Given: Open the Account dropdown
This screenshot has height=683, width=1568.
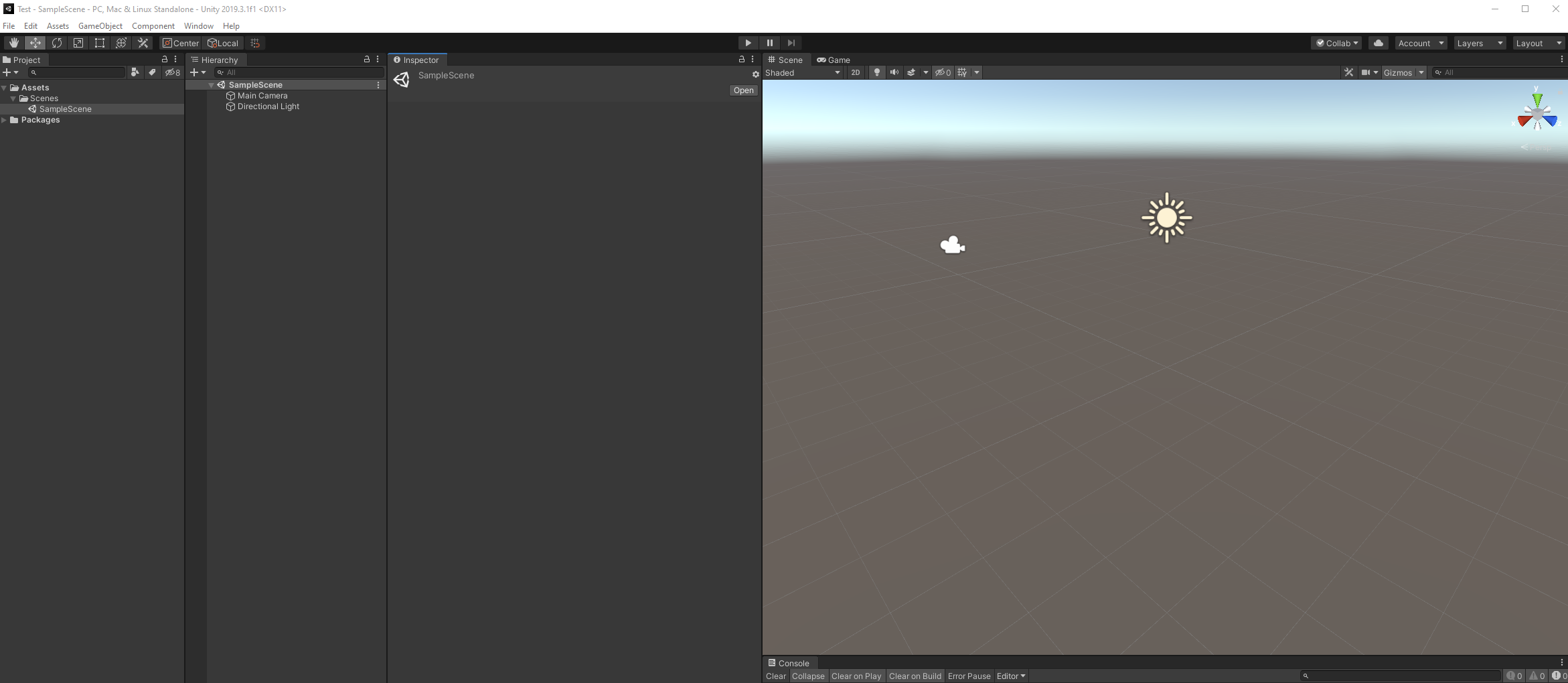Looking at the screenshot, I should pyautogui.click(x=1421, y=43).
